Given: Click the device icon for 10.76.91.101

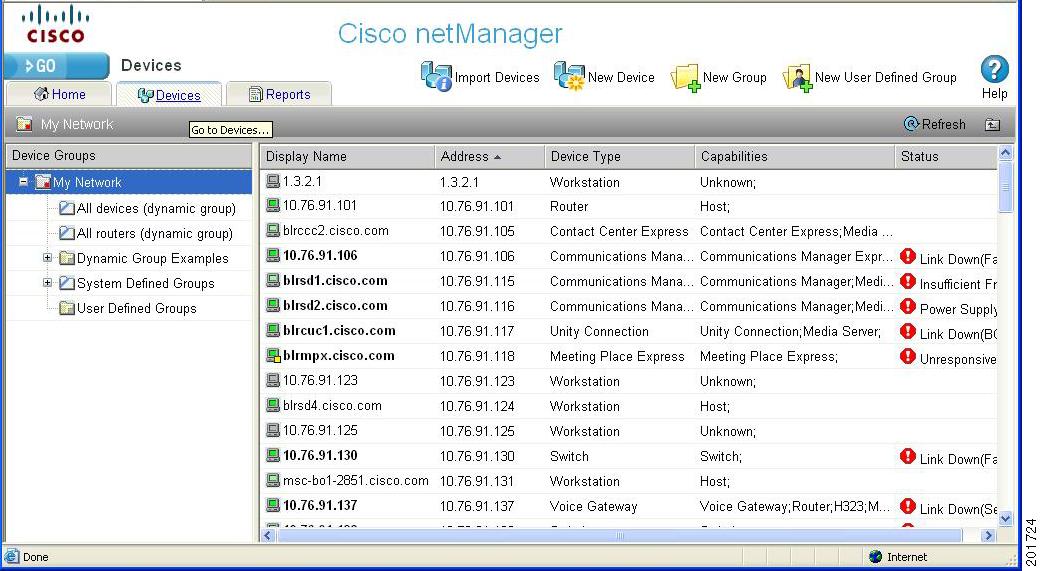Looking at the screenshot, I should click(x=273, y=206).
